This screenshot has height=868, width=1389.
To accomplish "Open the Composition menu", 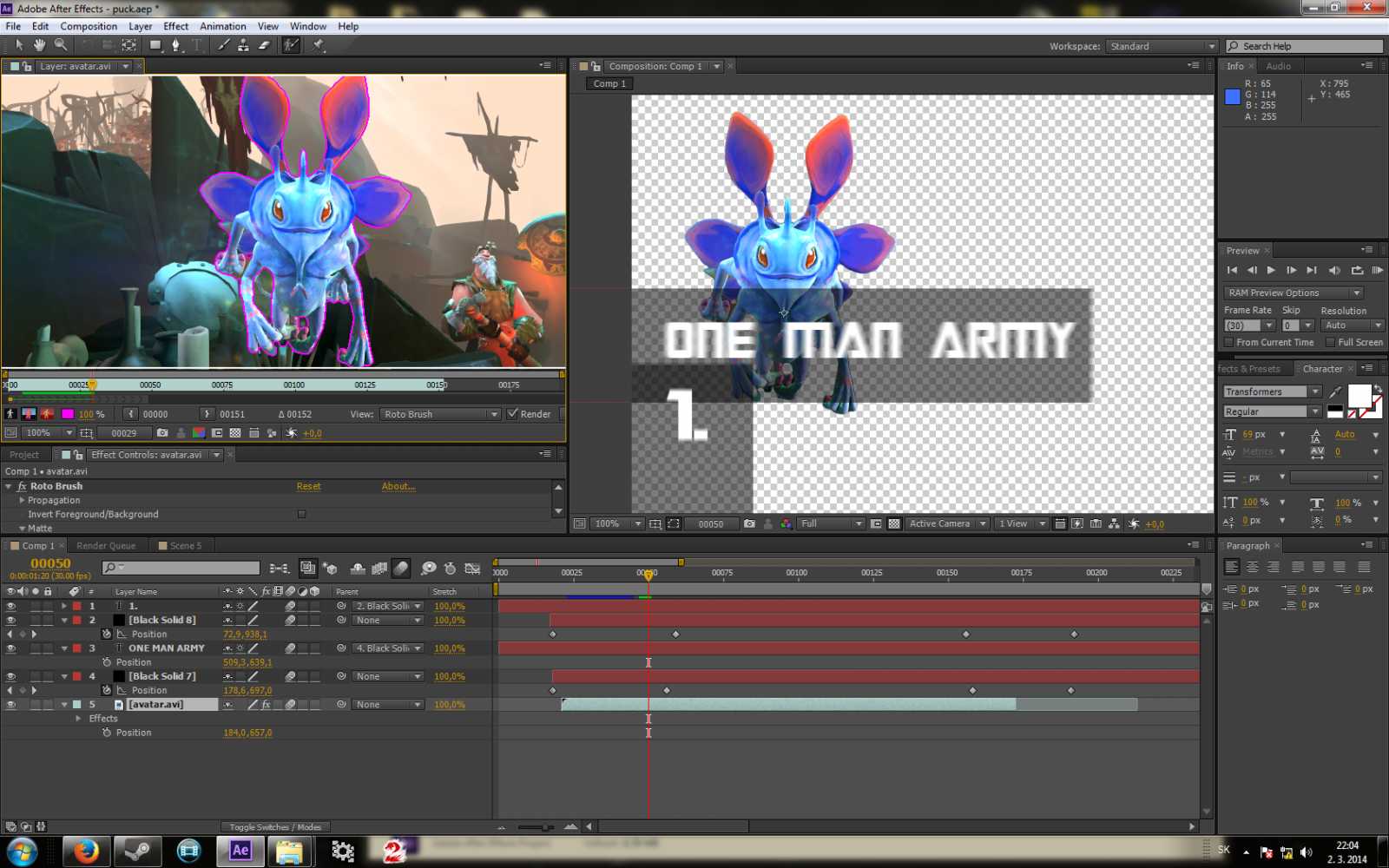I will tap(89, 27).
